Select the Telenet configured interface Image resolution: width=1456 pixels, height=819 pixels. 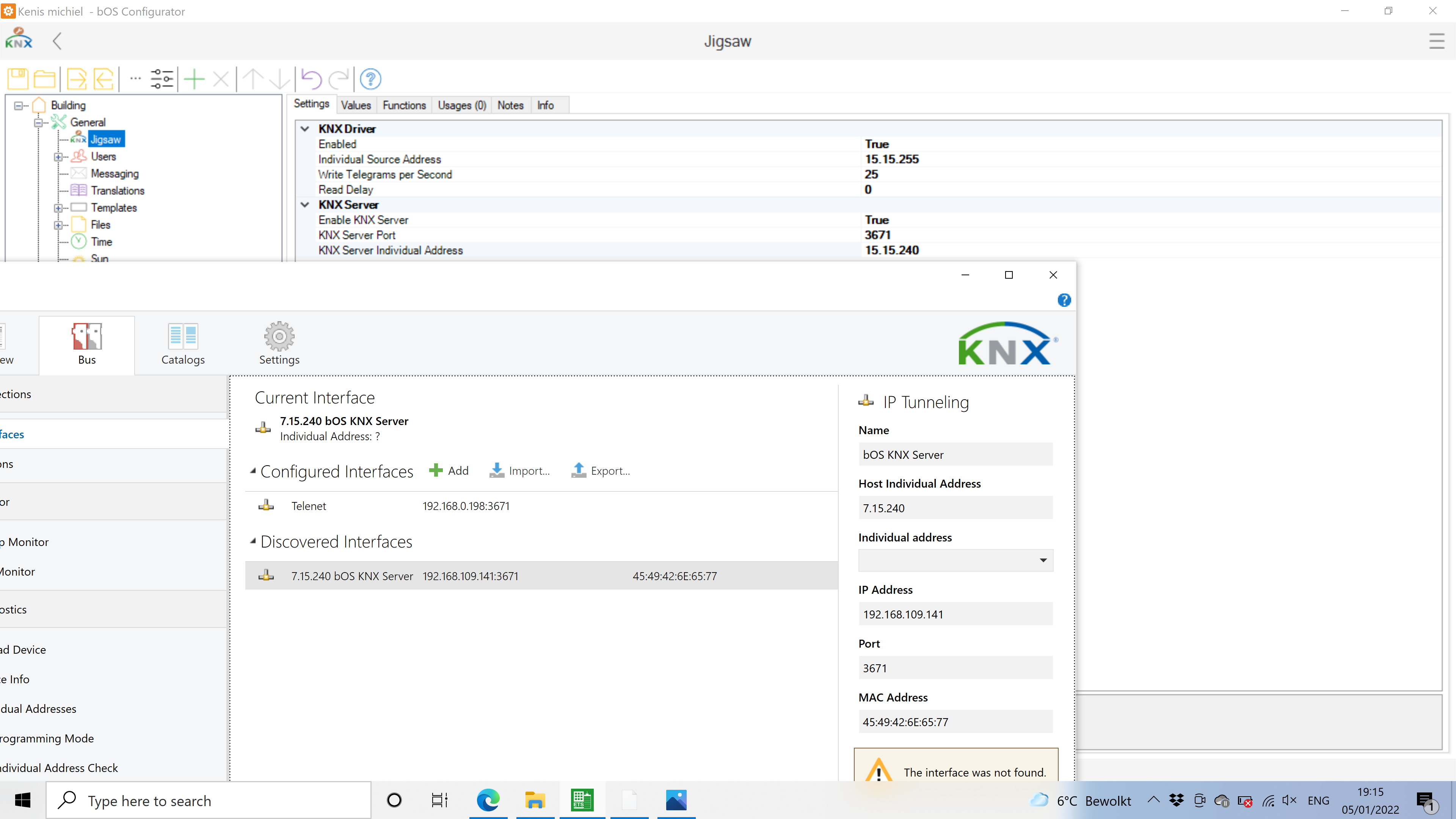[309, 506]
